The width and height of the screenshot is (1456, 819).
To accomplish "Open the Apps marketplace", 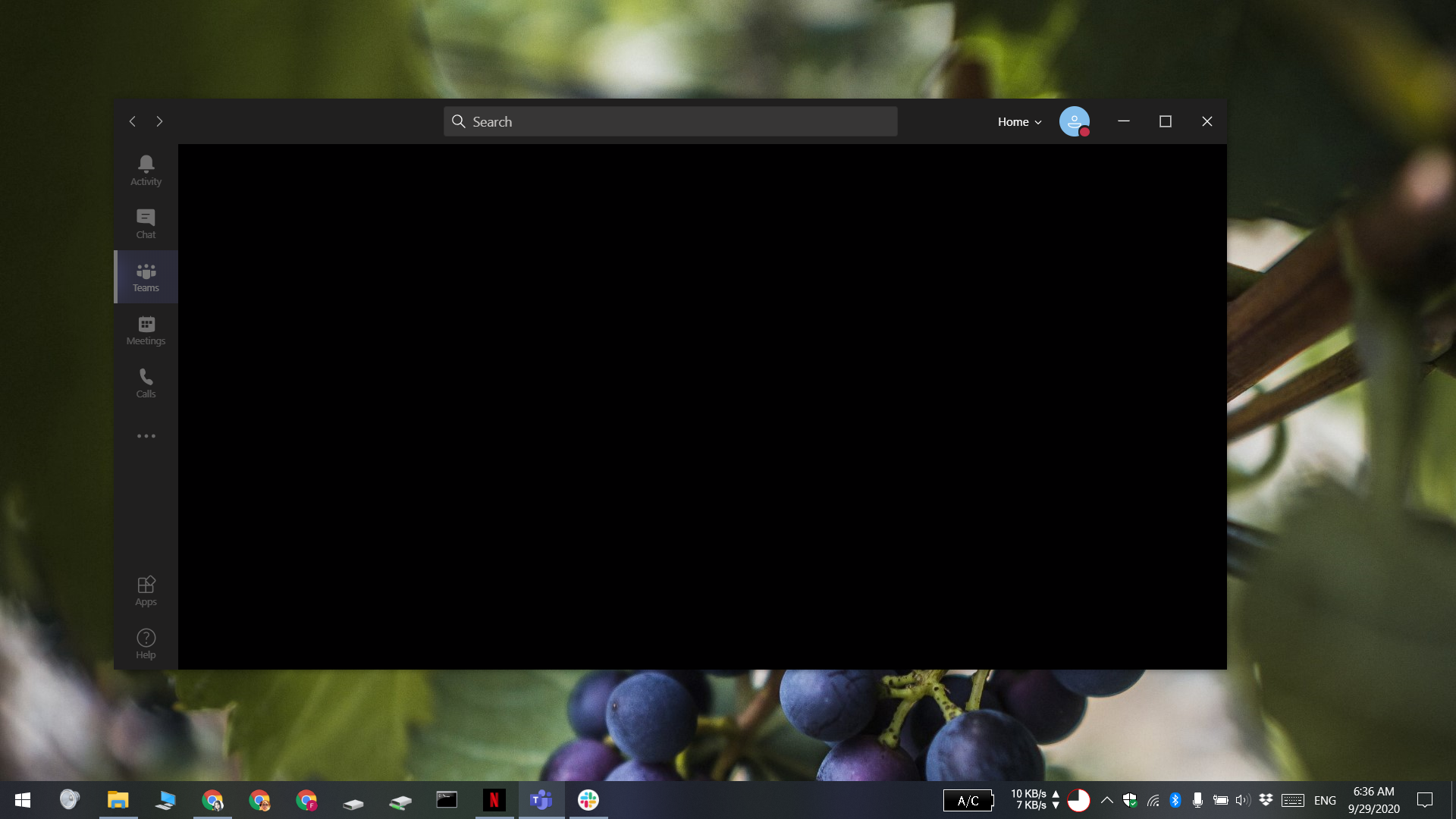I will tap(145, 590).
